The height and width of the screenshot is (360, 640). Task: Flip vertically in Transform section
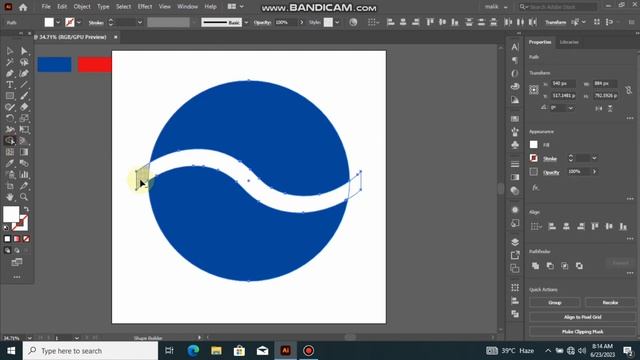click(x=610, y=108)
